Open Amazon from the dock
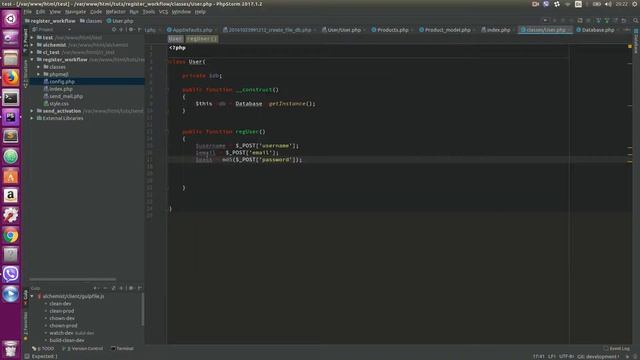The width and height of the screenshot is (640, 360). click(11, 196)
